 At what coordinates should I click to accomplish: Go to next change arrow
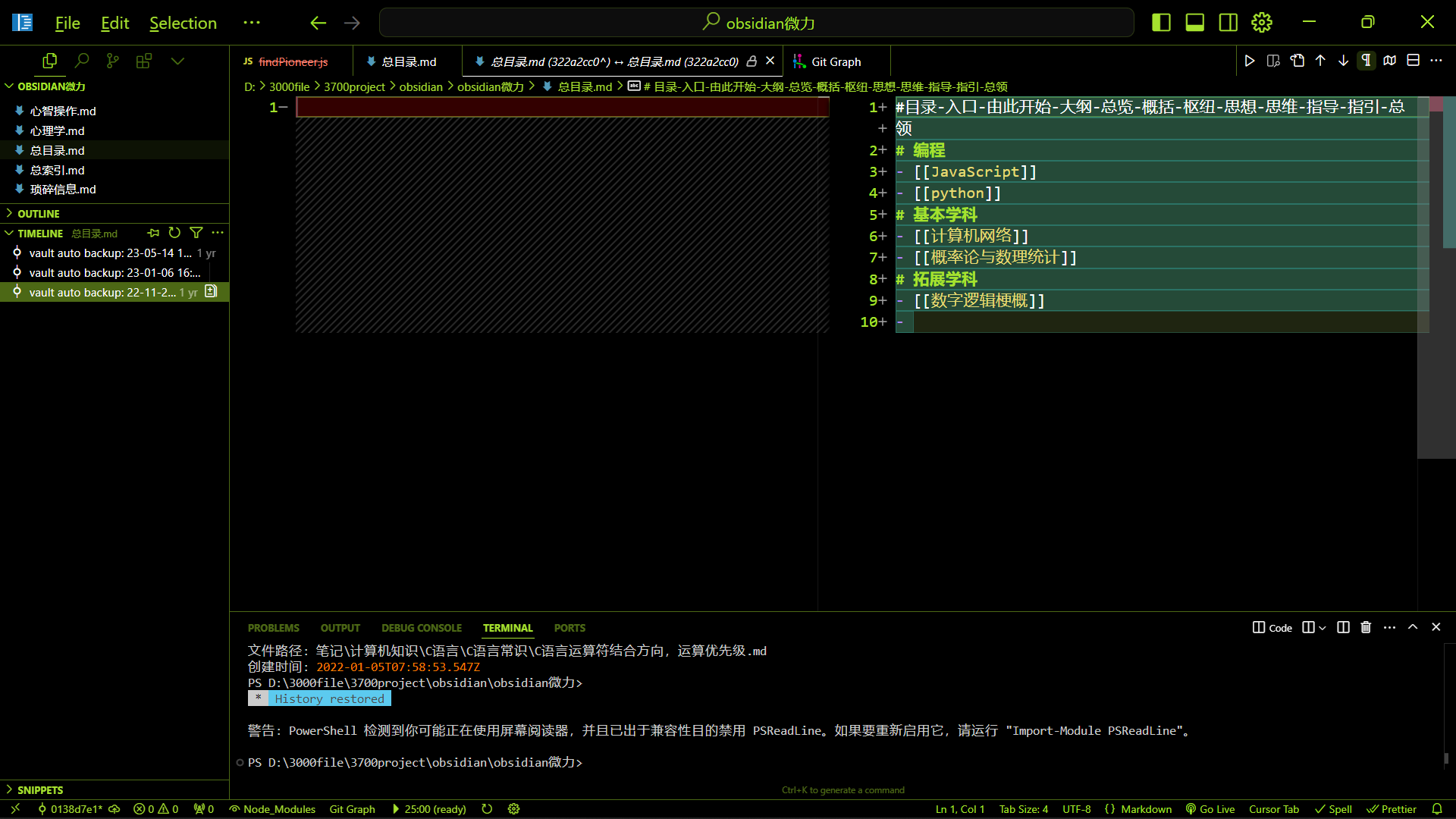(1343, 61)
